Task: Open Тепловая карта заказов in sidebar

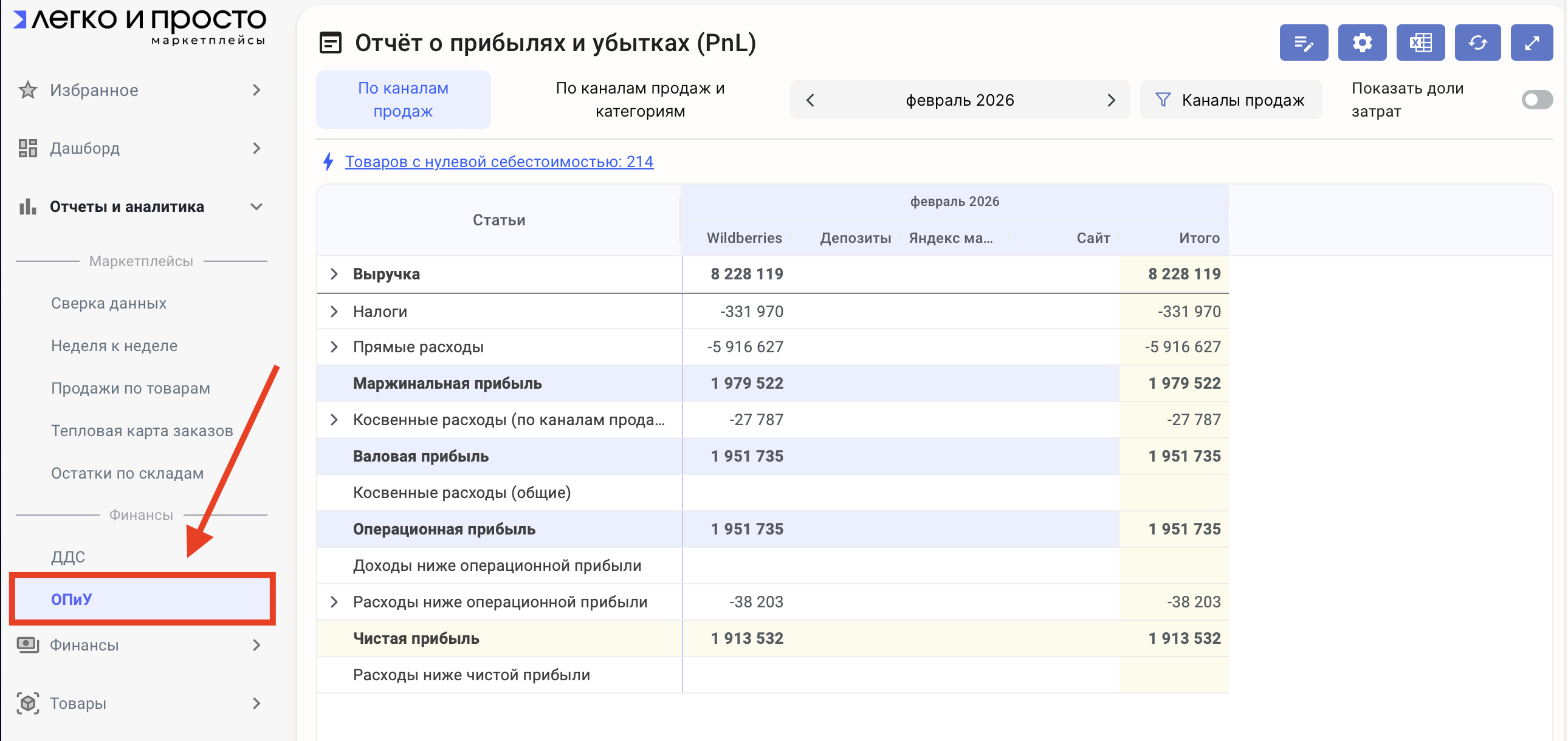Action: (142, 431)
